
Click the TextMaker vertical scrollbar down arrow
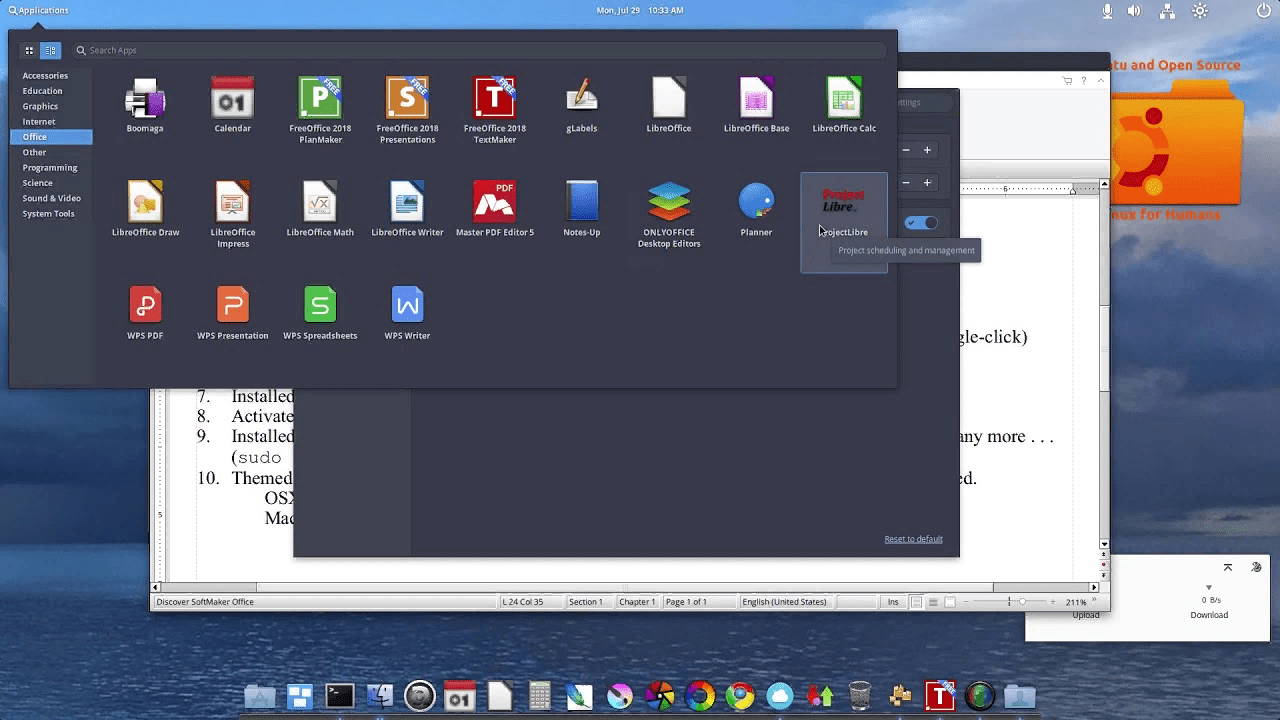point(1104,544)
